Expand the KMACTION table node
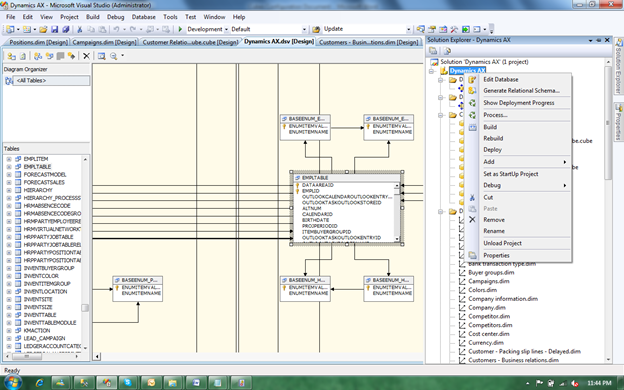Image resolution: width=624 pixels, height=390 pixels. coord(9,330)
